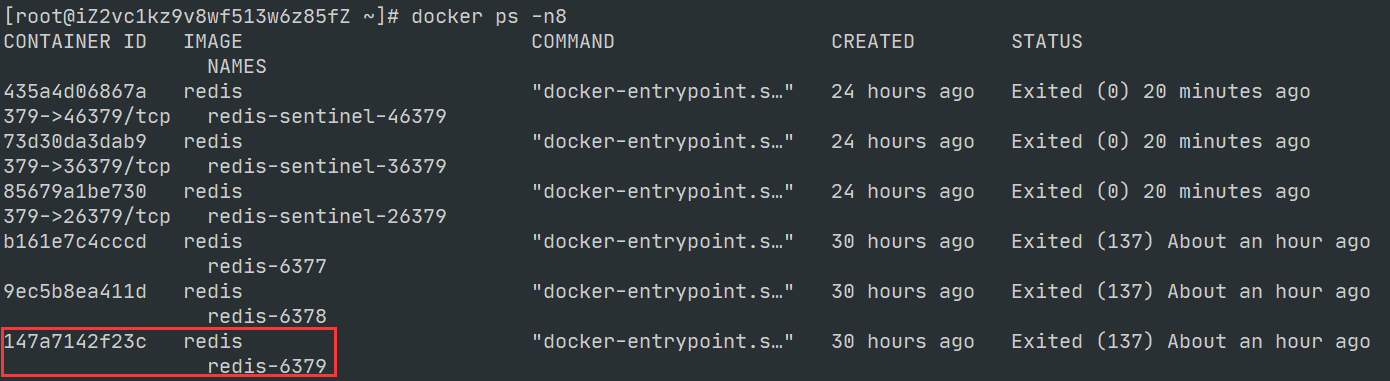
Task: Click container ID 73d30da3dab9
Action: (75, 142)
